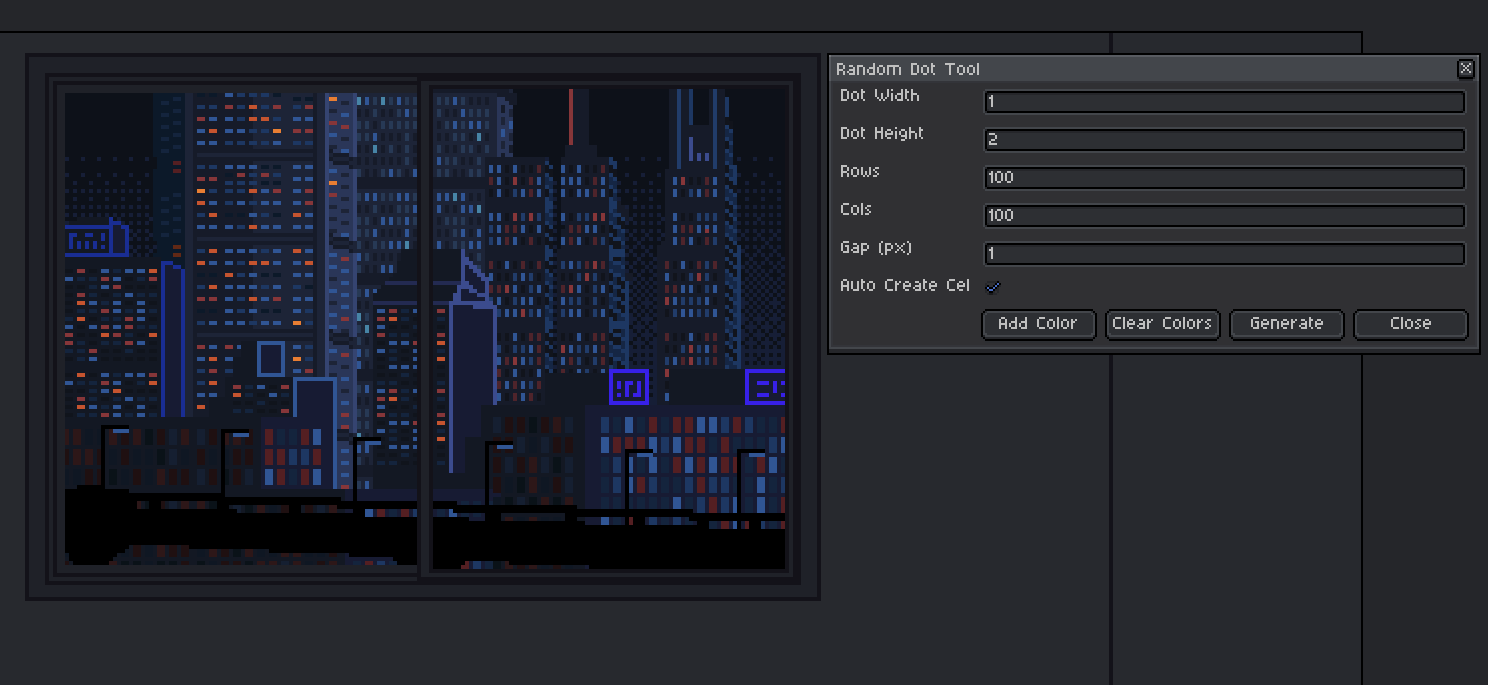1488x685 pixels.
Task: Click the 'Dot Width' label
Action: [x=880, y=96]
